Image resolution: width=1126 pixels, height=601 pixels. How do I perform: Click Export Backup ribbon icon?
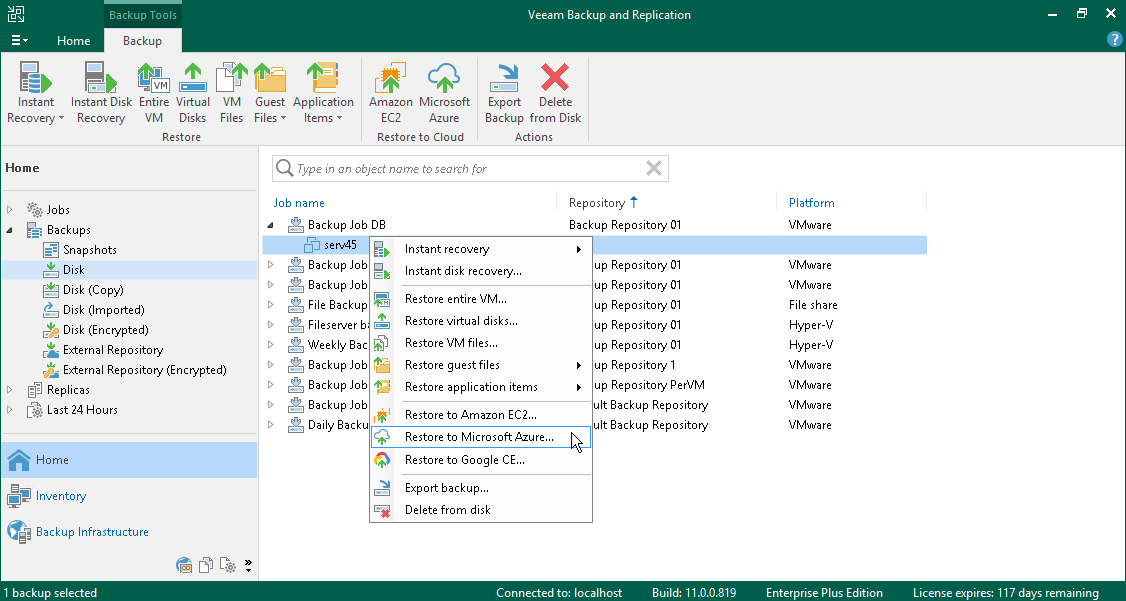[504, 93]
